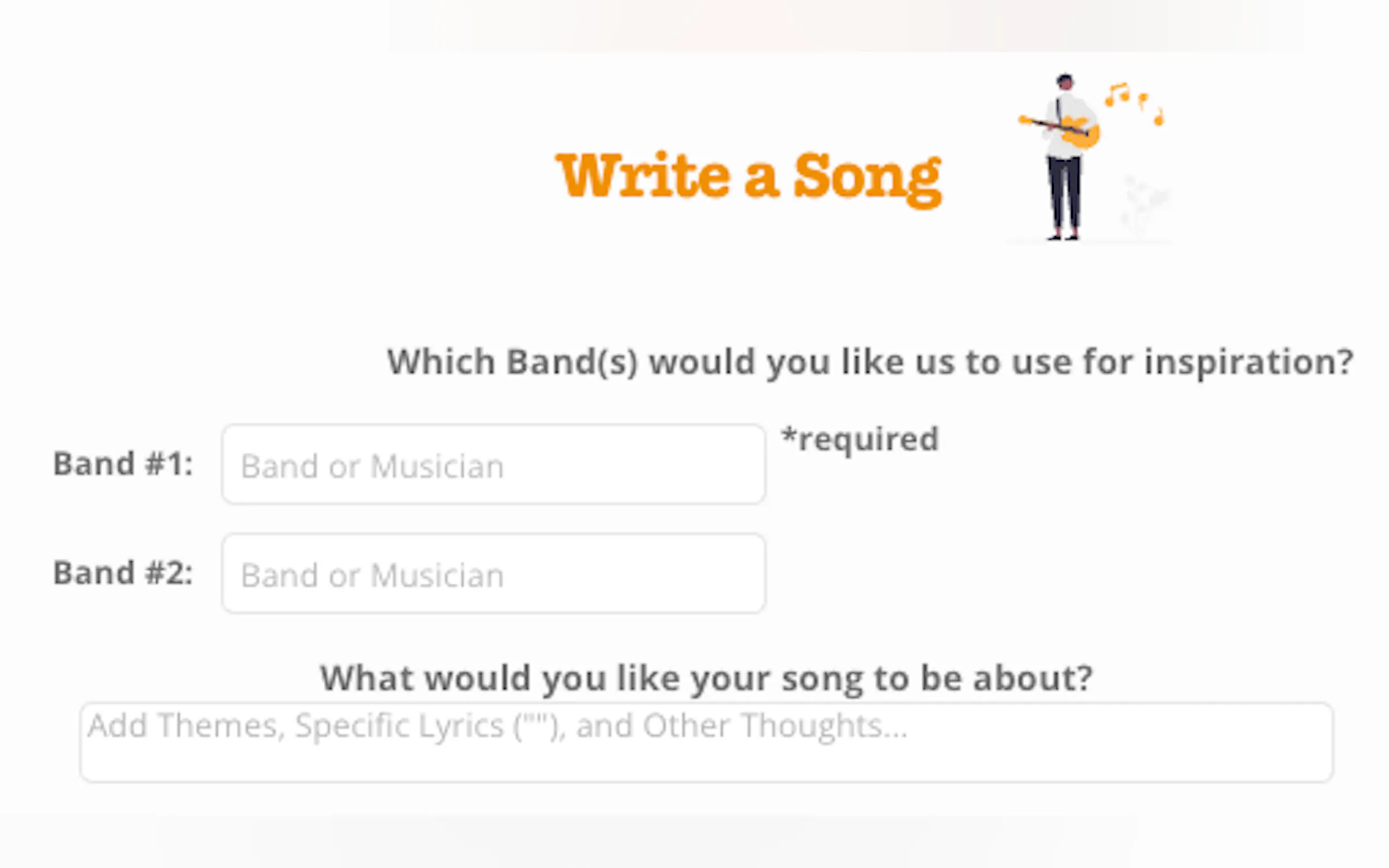The image size is (1389, 868).
Task: Click the "*required" note
Action: pos(860,440)
